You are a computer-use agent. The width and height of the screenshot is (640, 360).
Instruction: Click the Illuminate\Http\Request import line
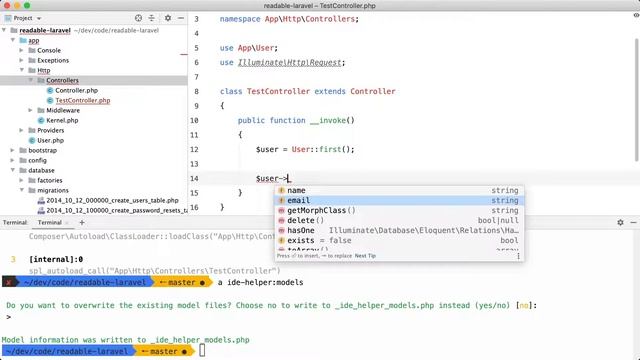[x=282, y=62]
